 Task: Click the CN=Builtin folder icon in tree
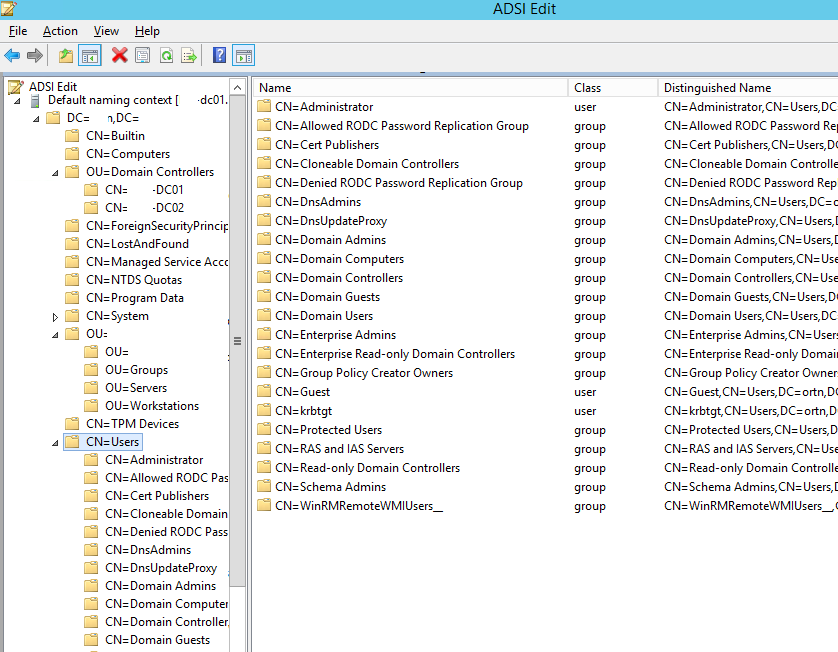pyautogui.click(x=72, y=136)
